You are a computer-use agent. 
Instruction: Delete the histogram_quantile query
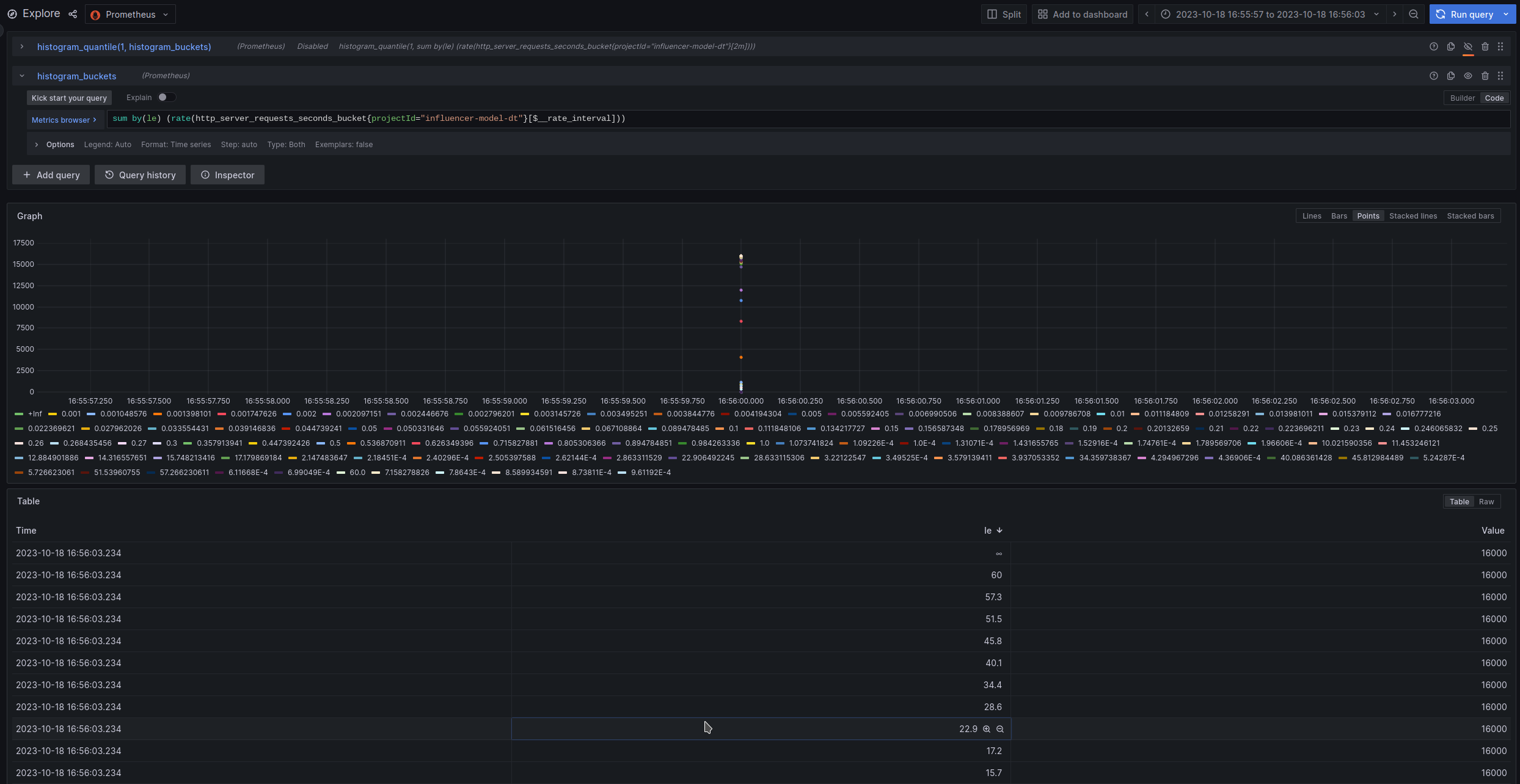click(1485, 46)
